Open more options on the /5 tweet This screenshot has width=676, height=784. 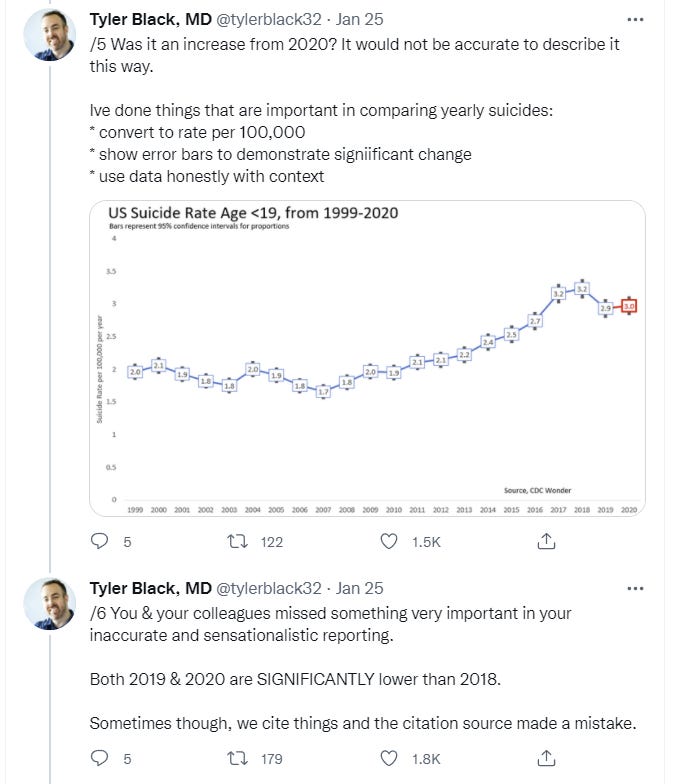click(634, 19)
